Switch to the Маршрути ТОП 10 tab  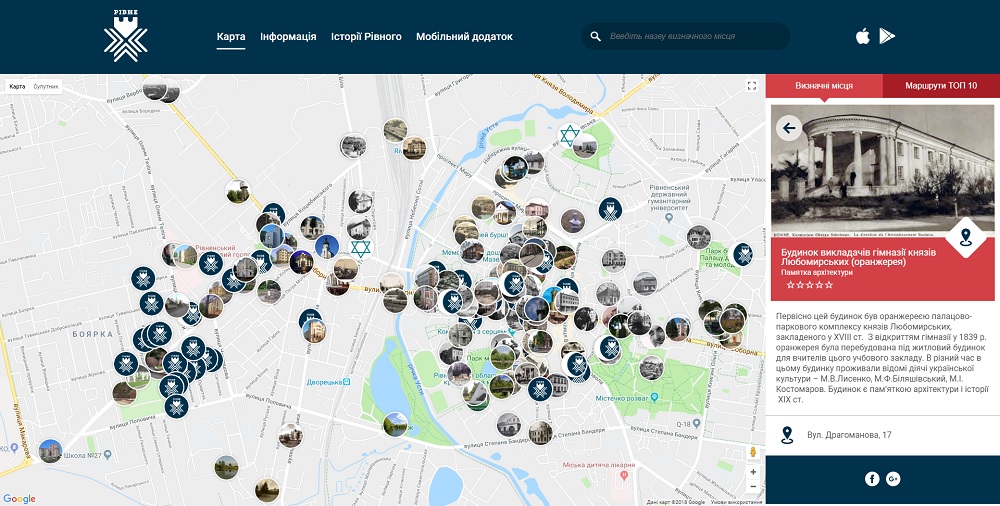point(941,86)
